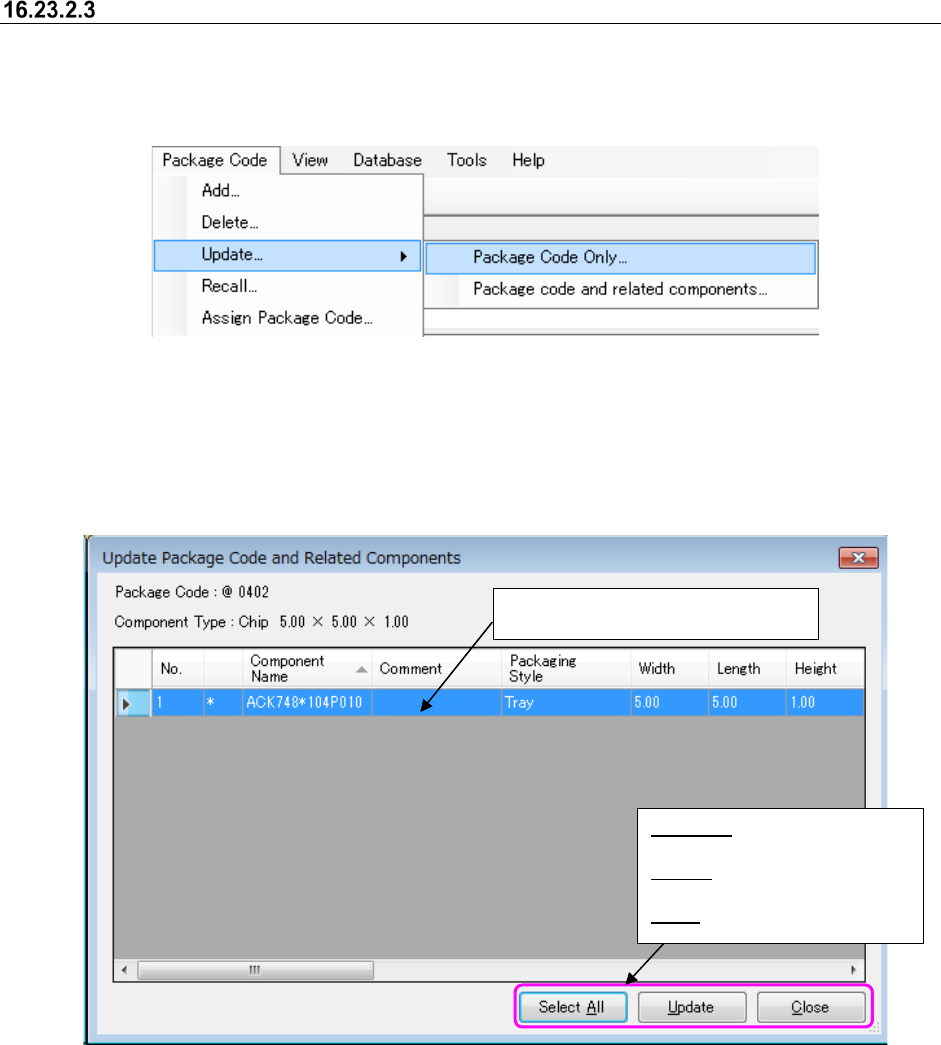This screenshot has width=941, height=1045.
Task: Select row header arrow for row 1
Action: coord(133,703)
